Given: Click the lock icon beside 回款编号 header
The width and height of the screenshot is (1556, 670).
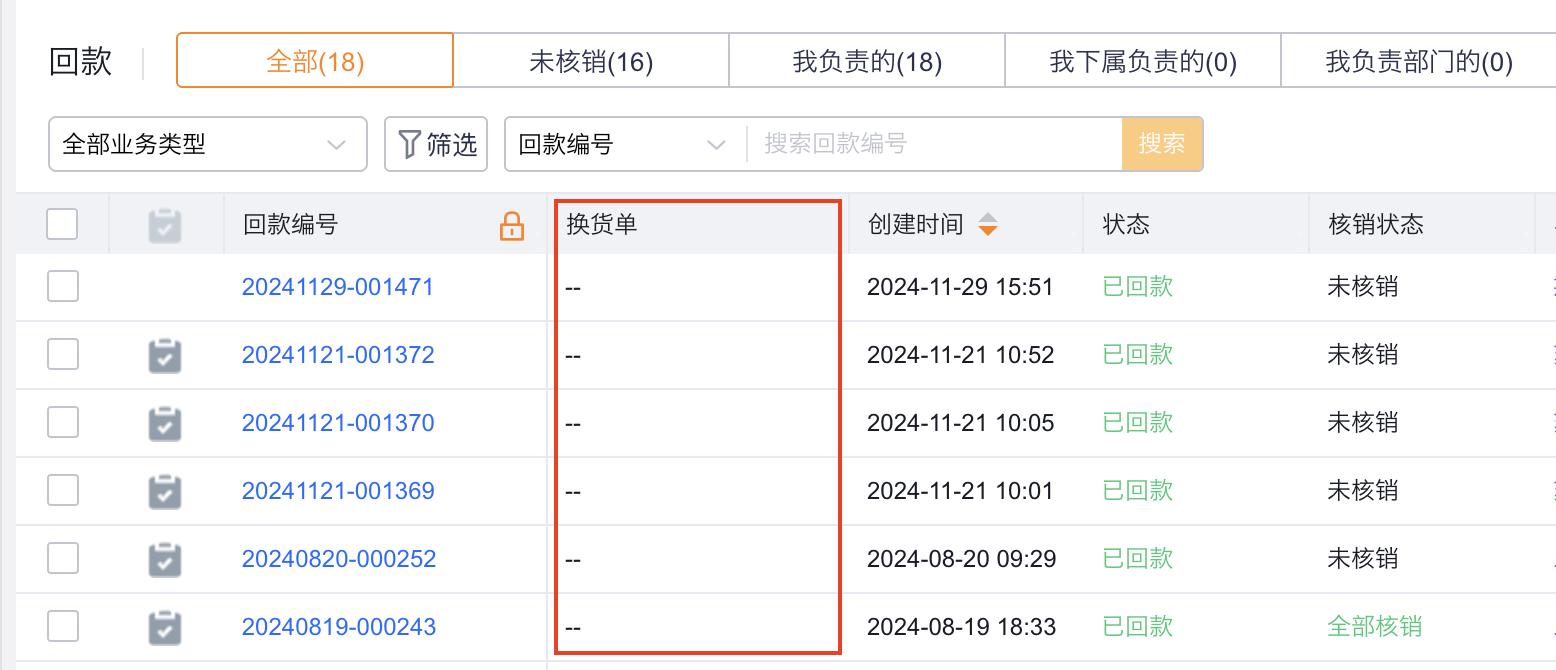Looking at the screenshot, I should (x=511, y=225).
